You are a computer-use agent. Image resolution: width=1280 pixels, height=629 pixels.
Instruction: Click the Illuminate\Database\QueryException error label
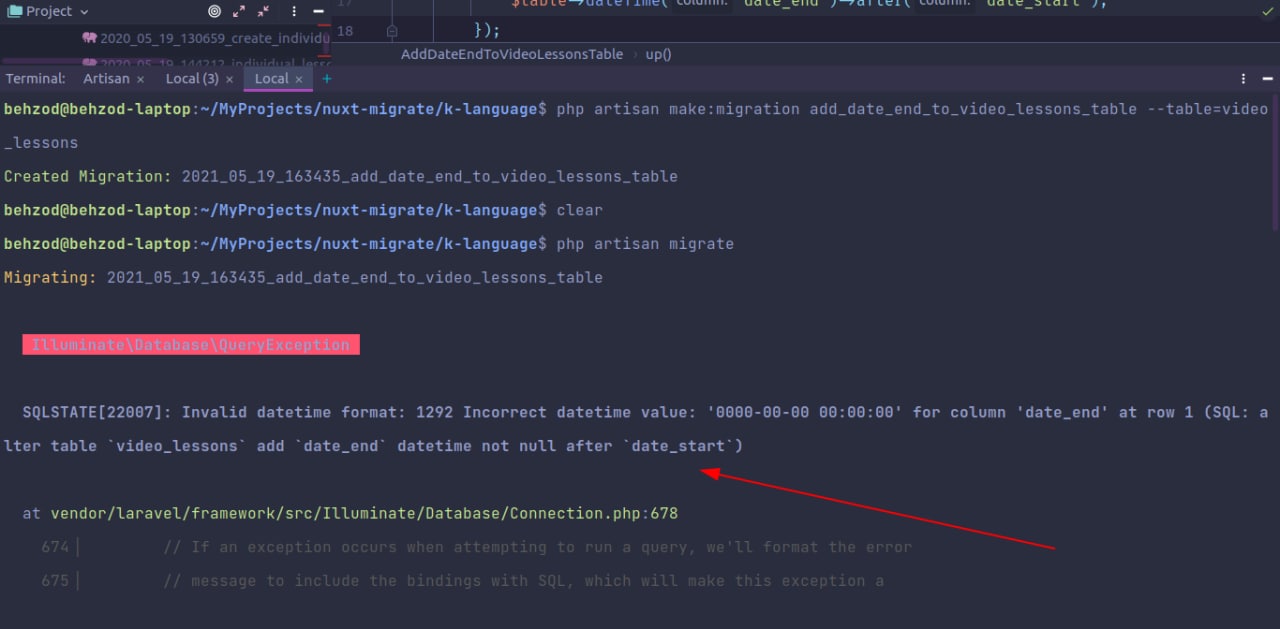(x=191, y=345)
